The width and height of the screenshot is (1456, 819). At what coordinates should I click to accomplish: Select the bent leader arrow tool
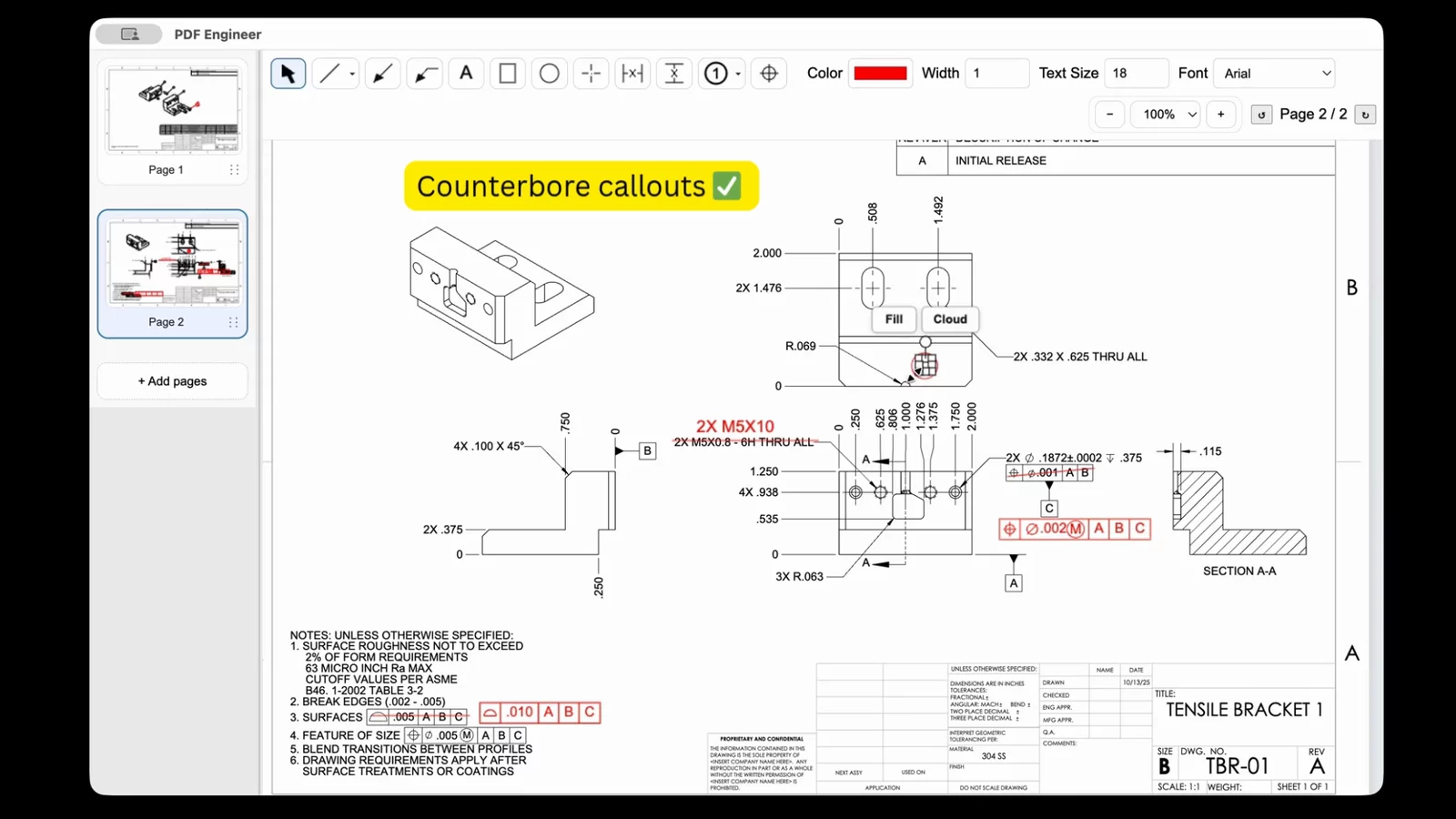[425, 73]
